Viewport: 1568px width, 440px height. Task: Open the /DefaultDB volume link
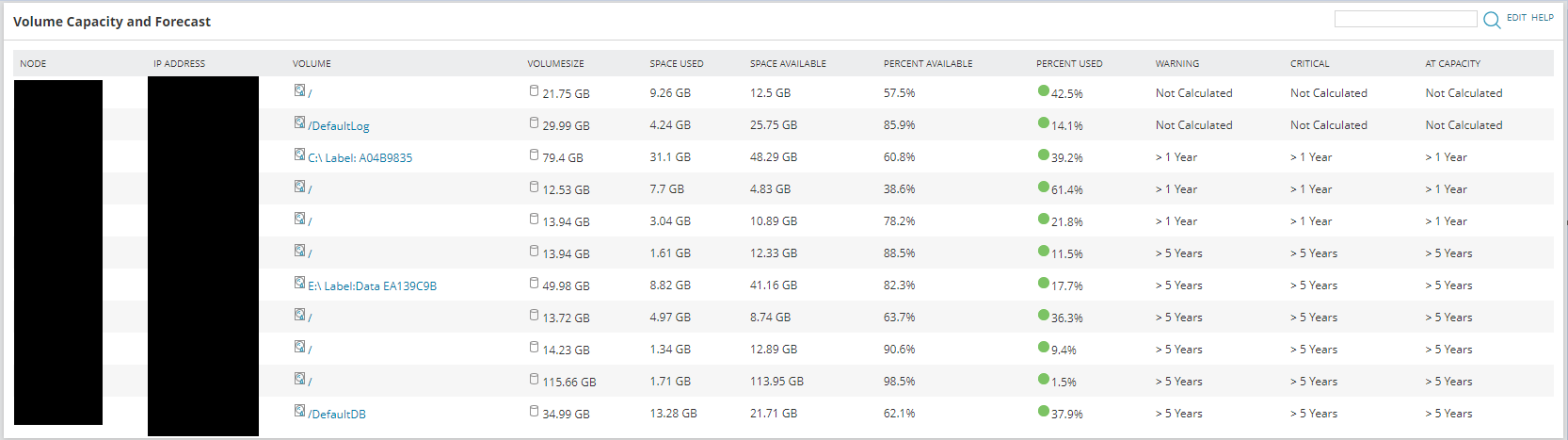pyautogui.click(x=337, y=415)
